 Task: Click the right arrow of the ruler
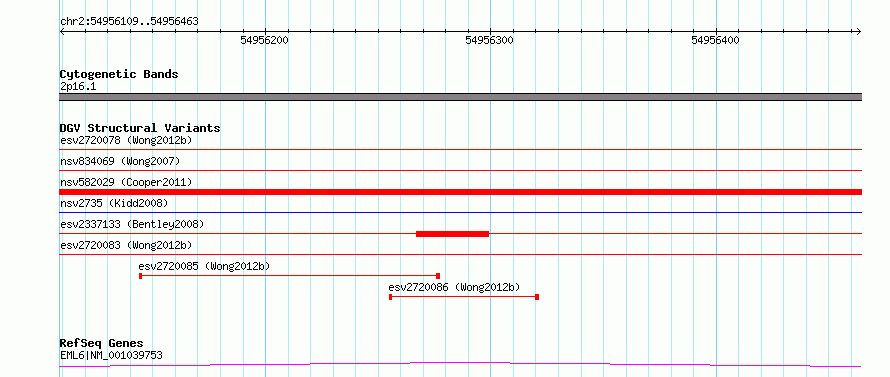pyautogui.click(x=859, y=31)
